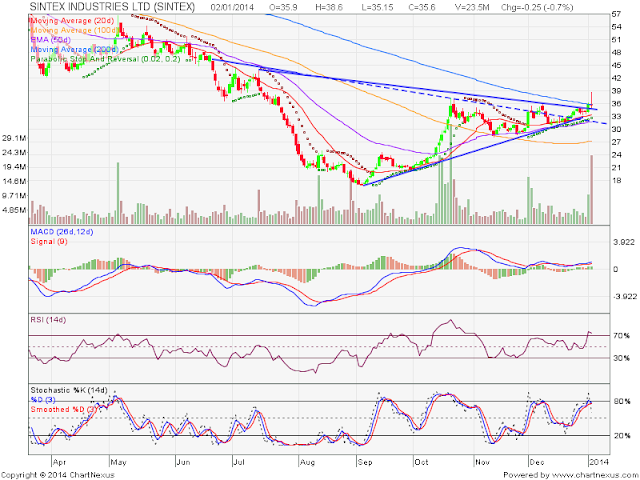Click the 48 price axis label
The image size is (640, 480).
pyautogui.click(x=616, y=52)
